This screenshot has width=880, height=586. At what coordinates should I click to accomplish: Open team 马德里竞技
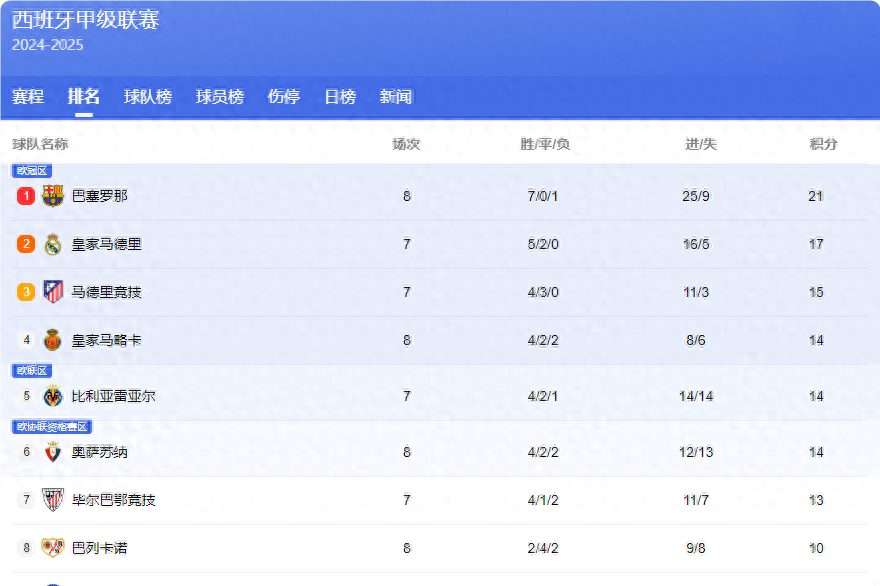click(x=107, y=292)
